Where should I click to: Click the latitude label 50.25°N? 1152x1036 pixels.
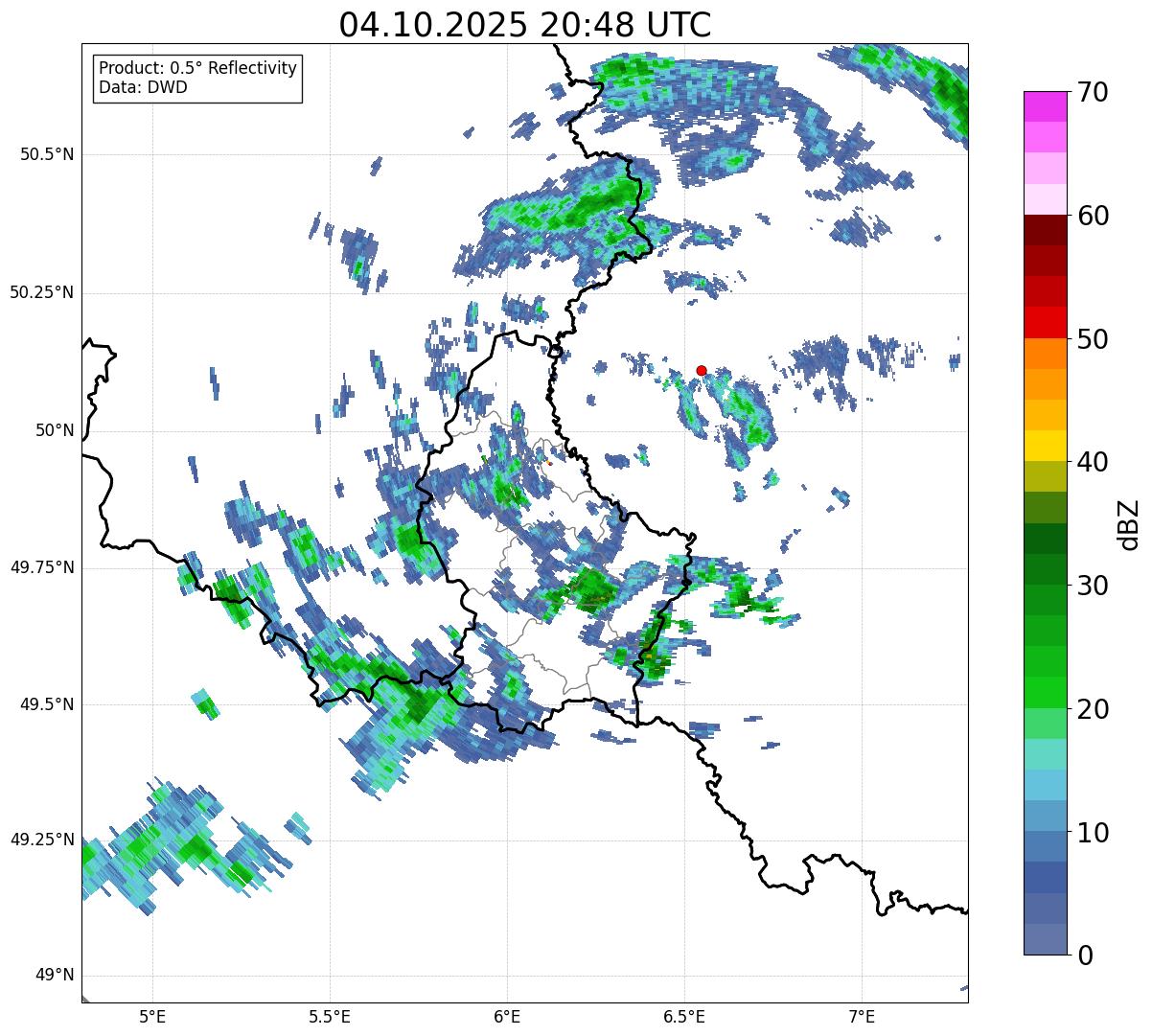coord(42,292)
